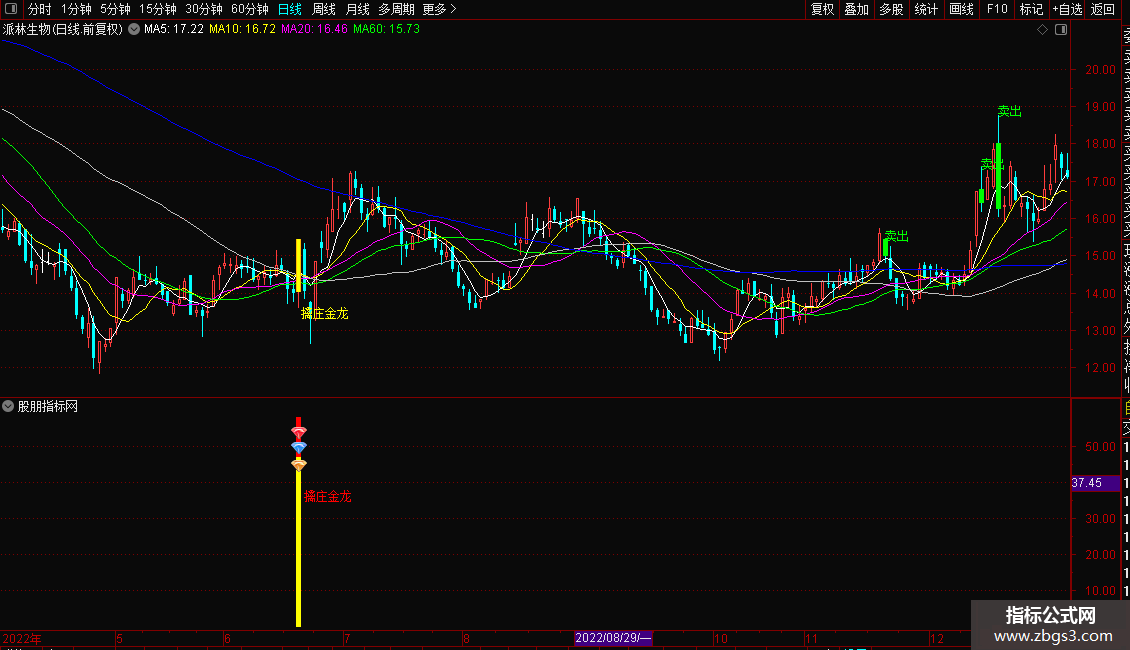
Task: Switch to 月线 monthly chart
Action: 357,9
